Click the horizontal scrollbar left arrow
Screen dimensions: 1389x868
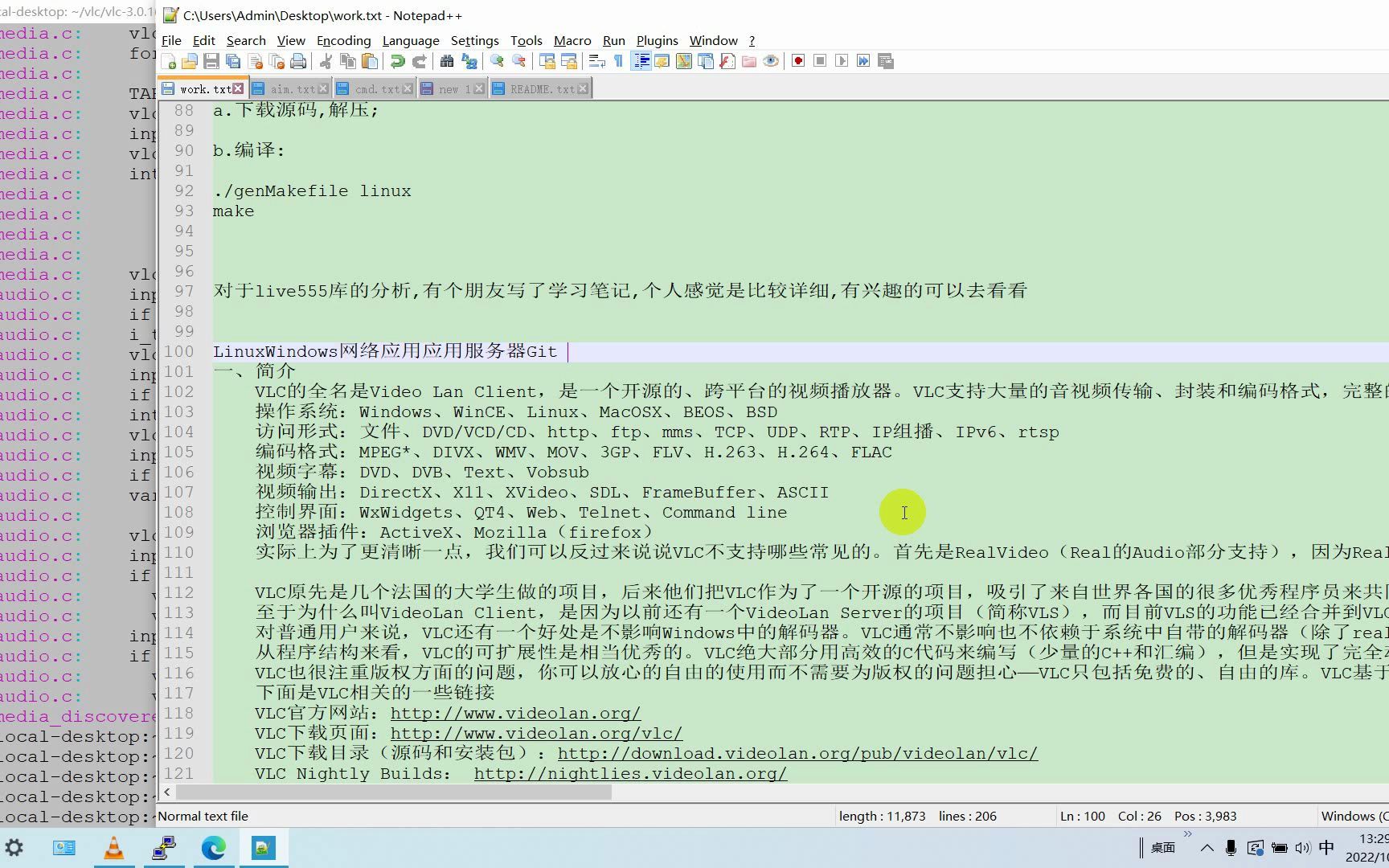coord(166,792)
